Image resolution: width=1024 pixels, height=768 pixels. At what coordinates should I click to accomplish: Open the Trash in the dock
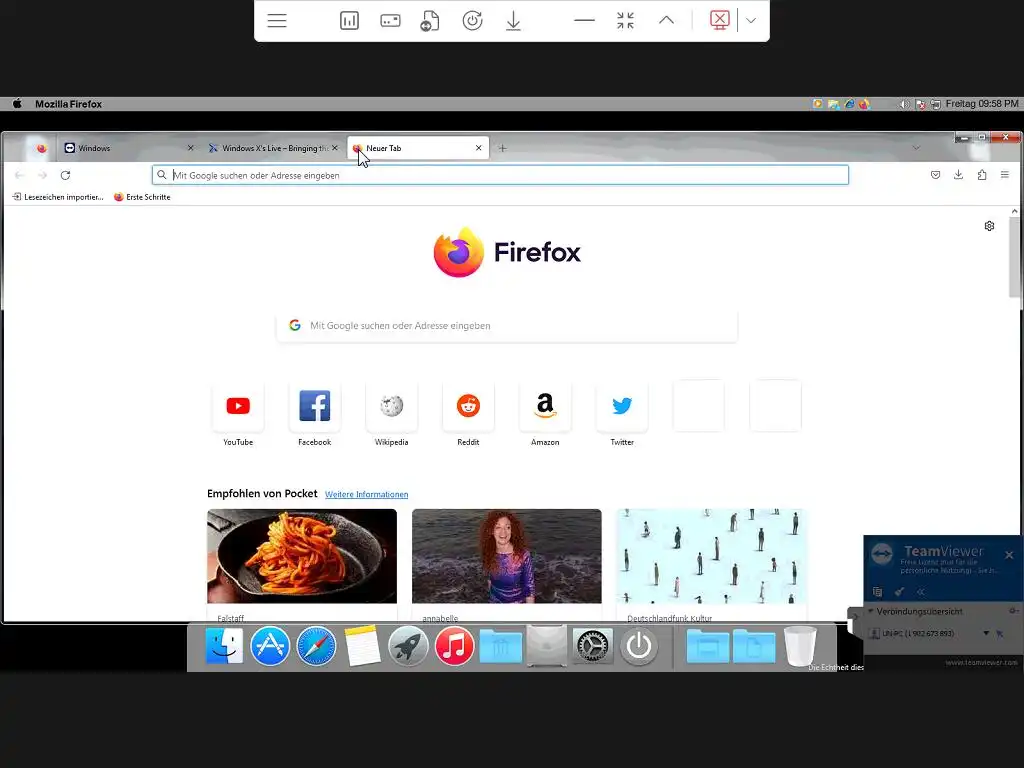[x=800, y=646]
